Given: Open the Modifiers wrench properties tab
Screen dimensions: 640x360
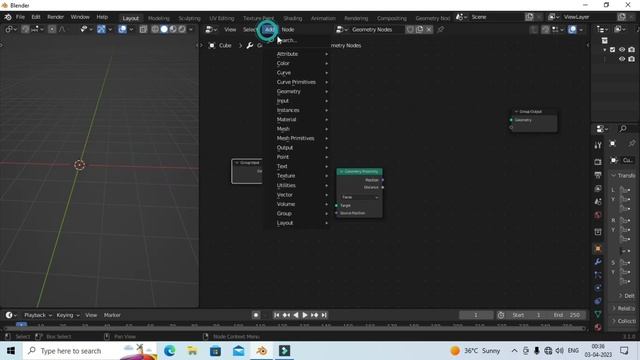Looking at the screenshot, I should pyautogui.click(x=598, y=262).
